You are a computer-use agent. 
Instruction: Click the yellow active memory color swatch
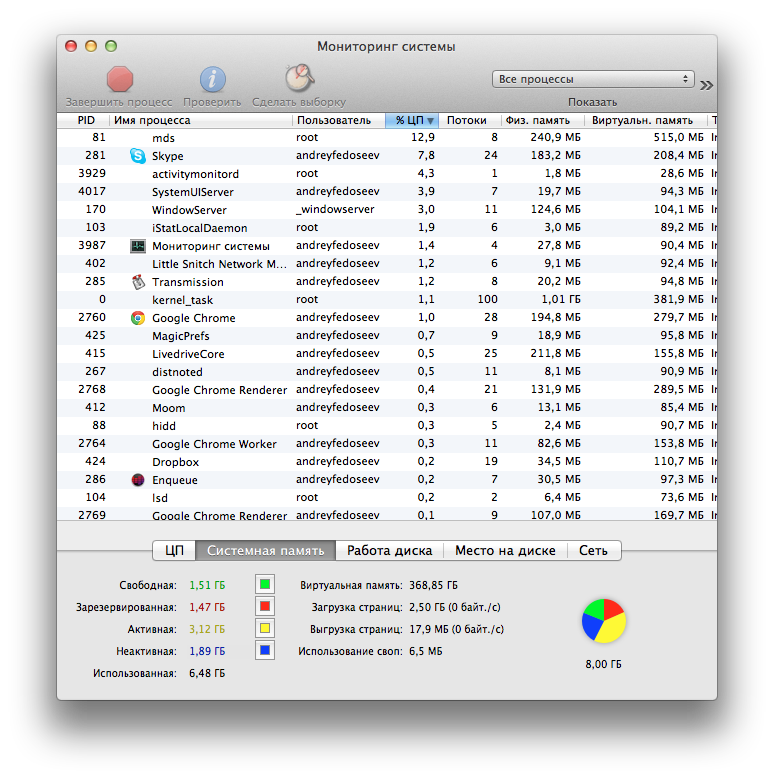pyautogui.click(x=265, y=628)
